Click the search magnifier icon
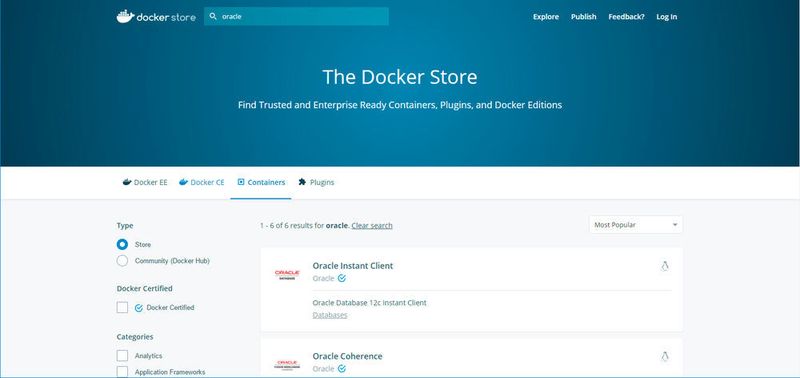Viewport: 800px width, 378px height. click(x=213, y=16)
